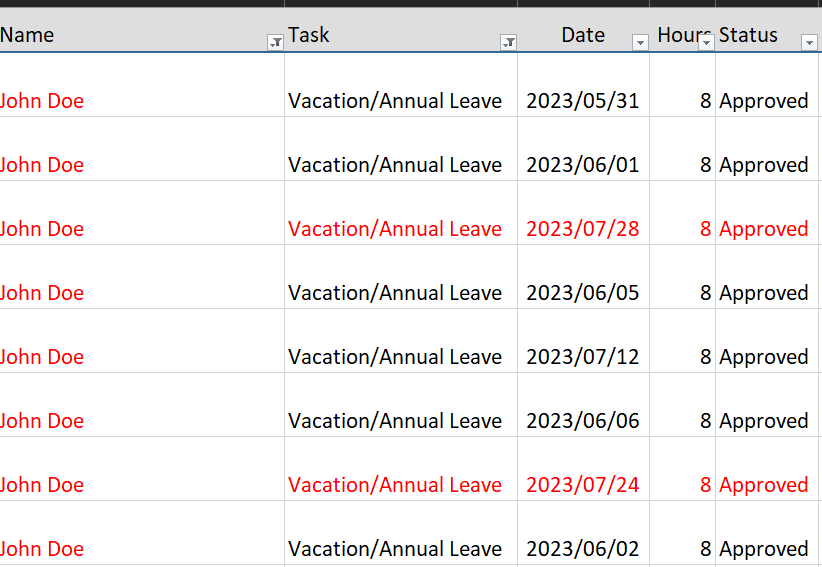822x567 pixels.
Task: Click the Date column header text
Action: 583,35
